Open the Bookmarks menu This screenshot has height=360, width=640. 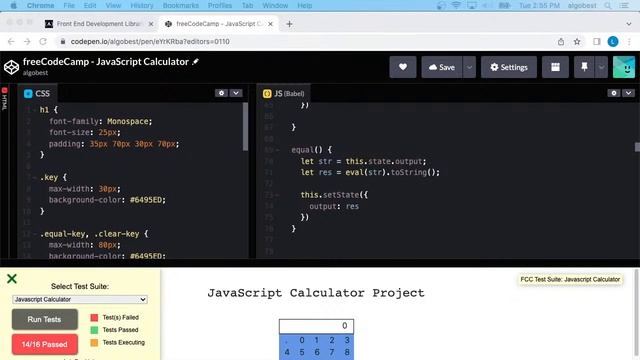click(181, 5)
